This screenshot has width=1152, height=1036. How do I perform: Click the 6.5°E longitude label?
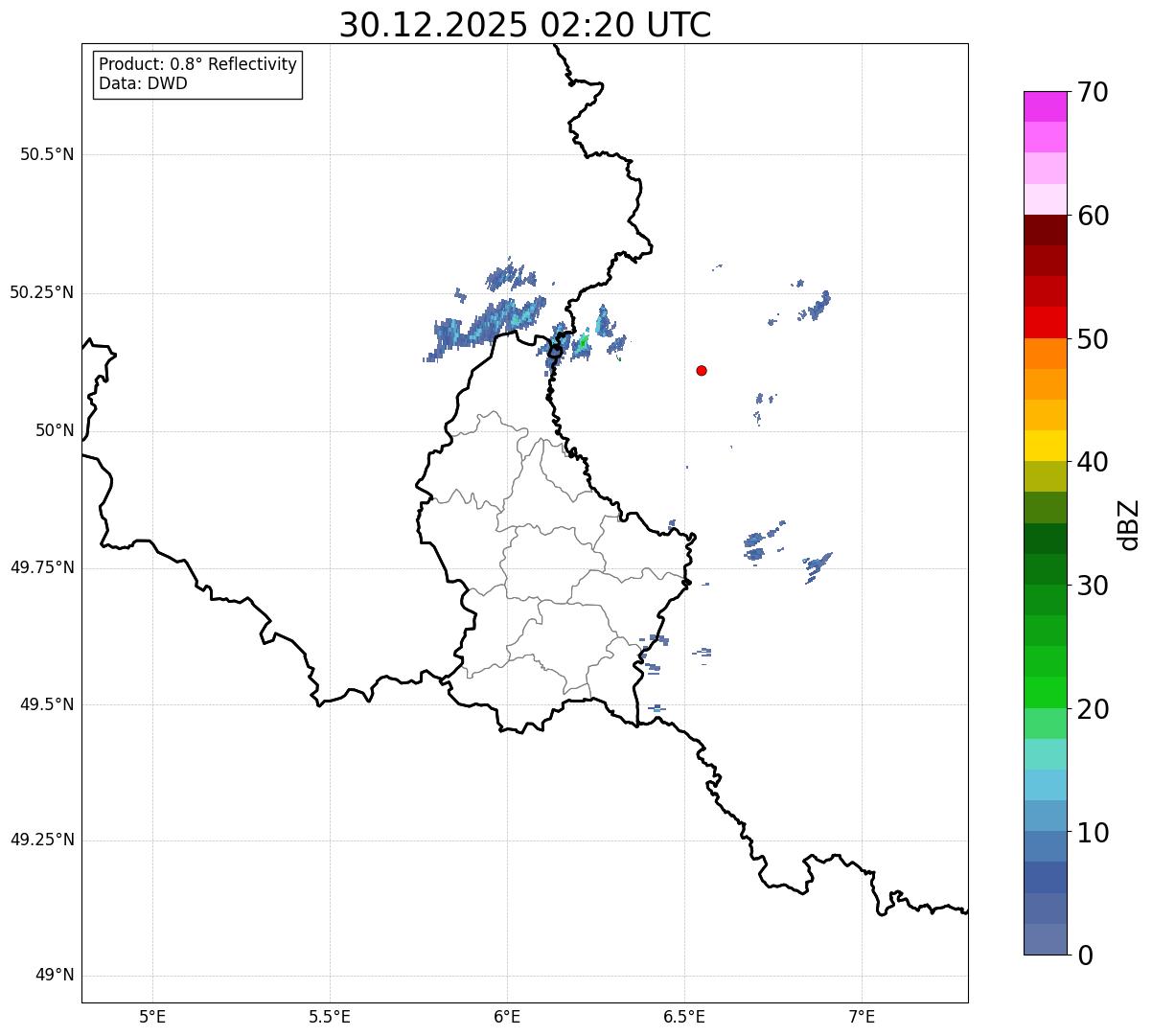click(684, 1017)
